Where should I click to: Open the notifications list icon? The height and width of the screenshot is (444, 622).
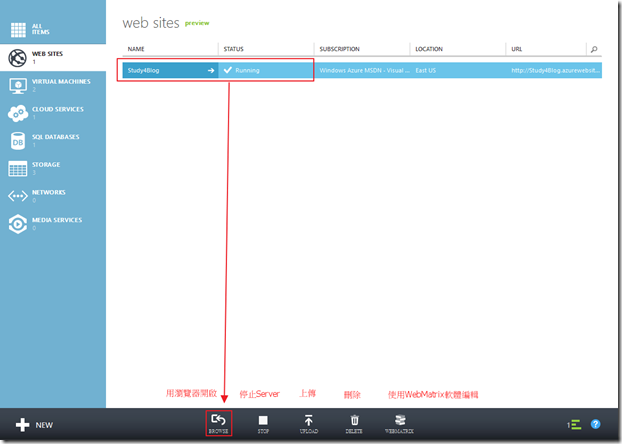[x=574, y=425]
